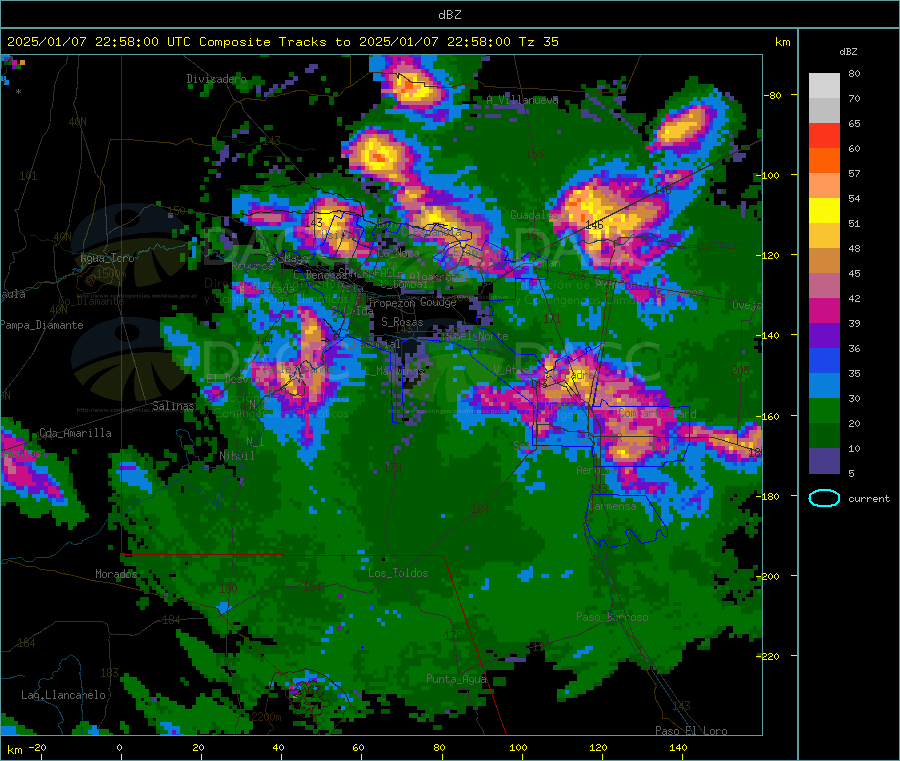Click the '-80' tick on the right axis

click(772, 95)
